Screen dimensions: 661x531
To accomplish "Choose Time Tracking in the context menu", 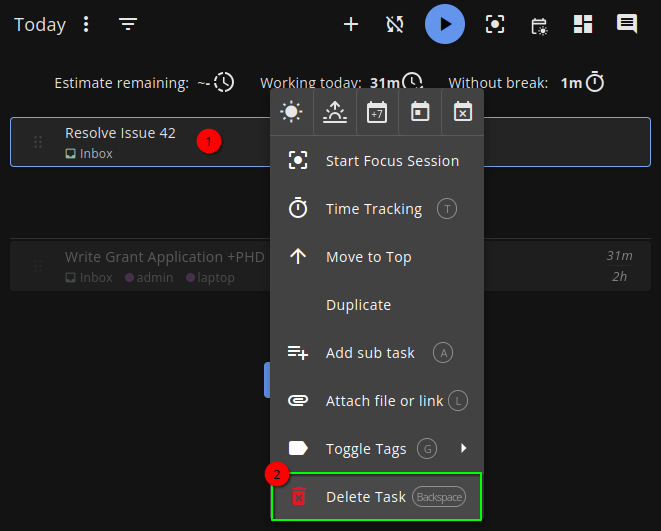I will (373, 209).
